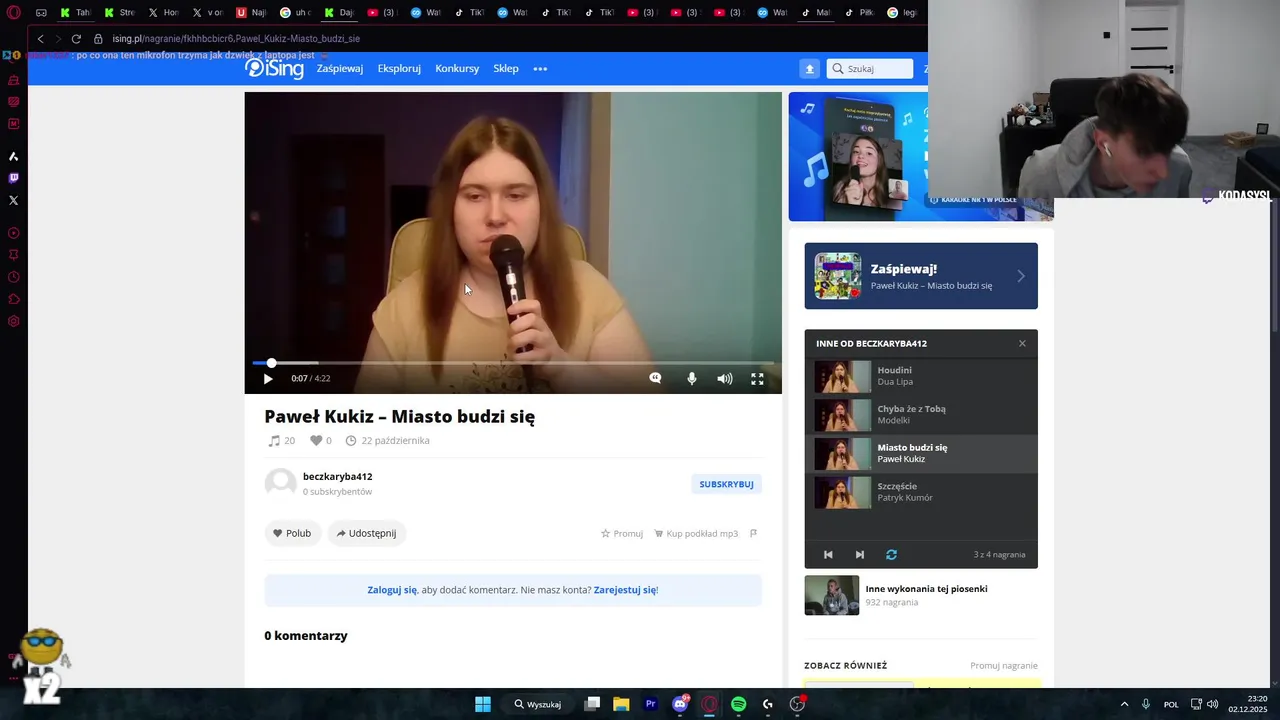
Task: Skip to next recording in playlist
Action: coord(859,554)
